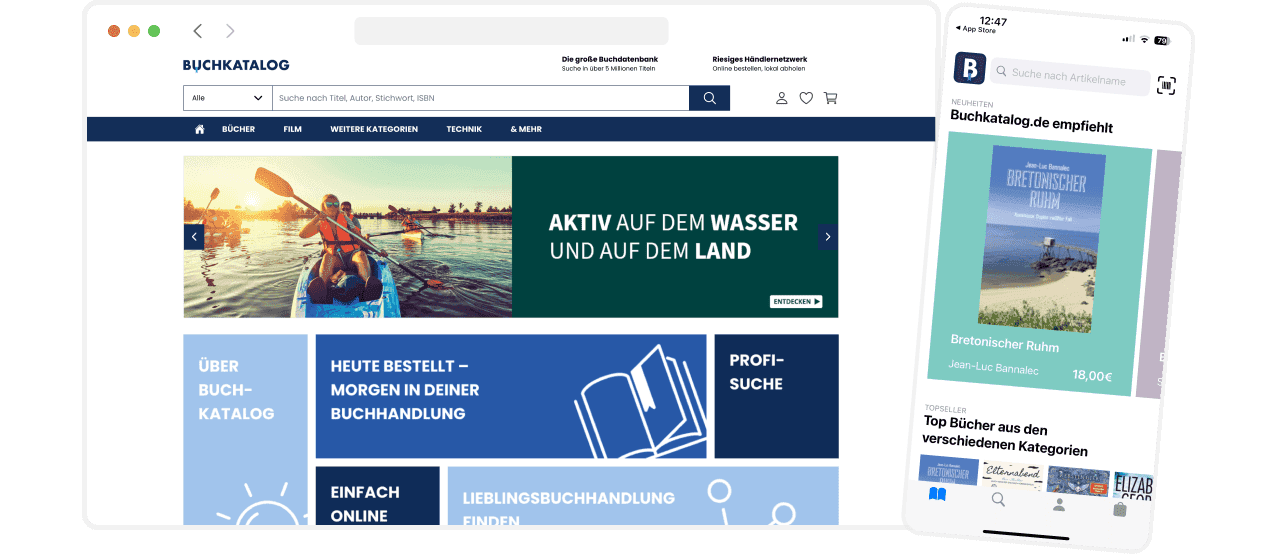Open the 'Alle' category dropdown
Viewport: 1280px width, 554px height.
228,98
